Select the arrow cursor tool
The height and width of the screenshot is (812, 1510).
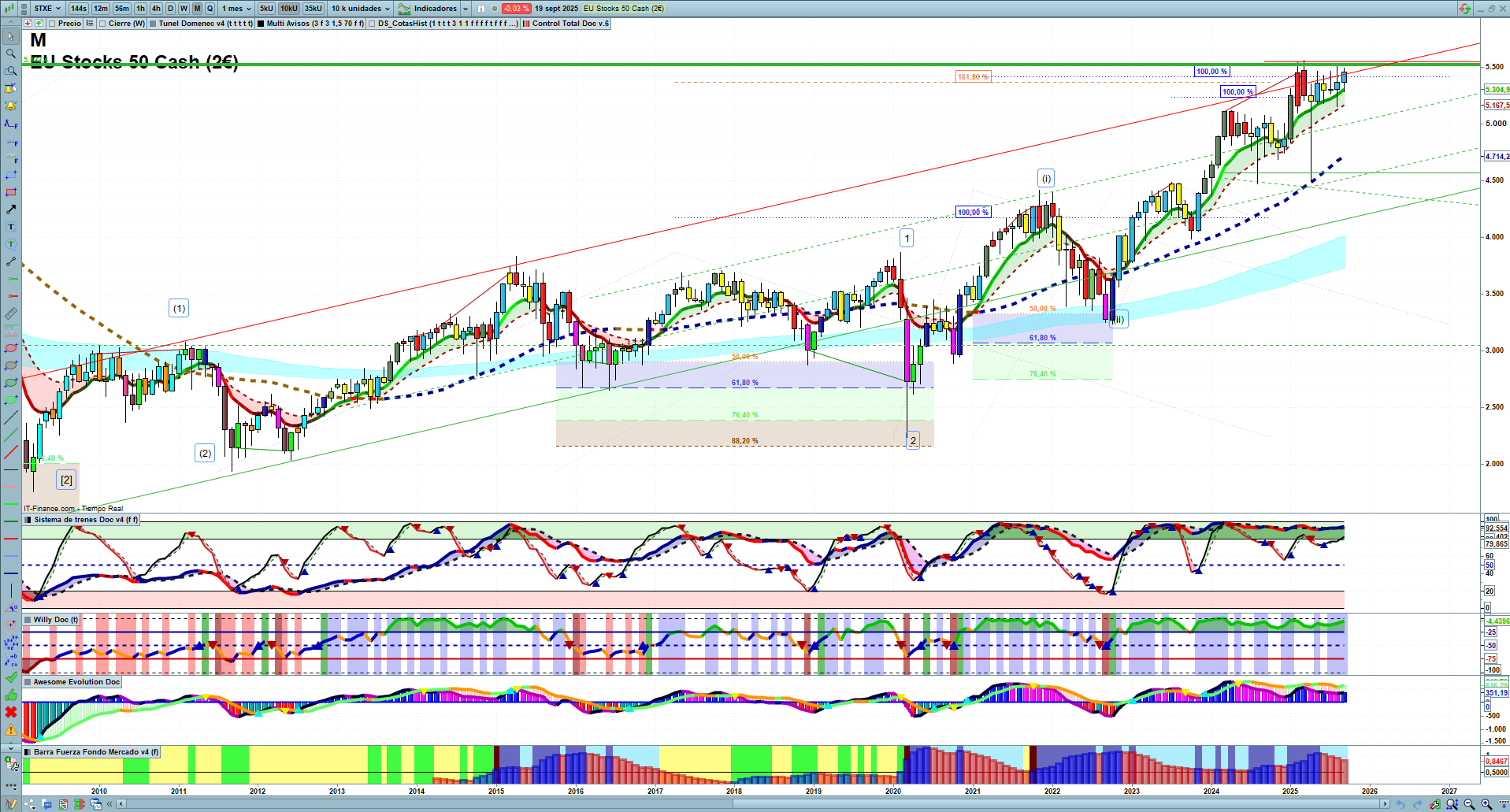click(x=11, y=36)
